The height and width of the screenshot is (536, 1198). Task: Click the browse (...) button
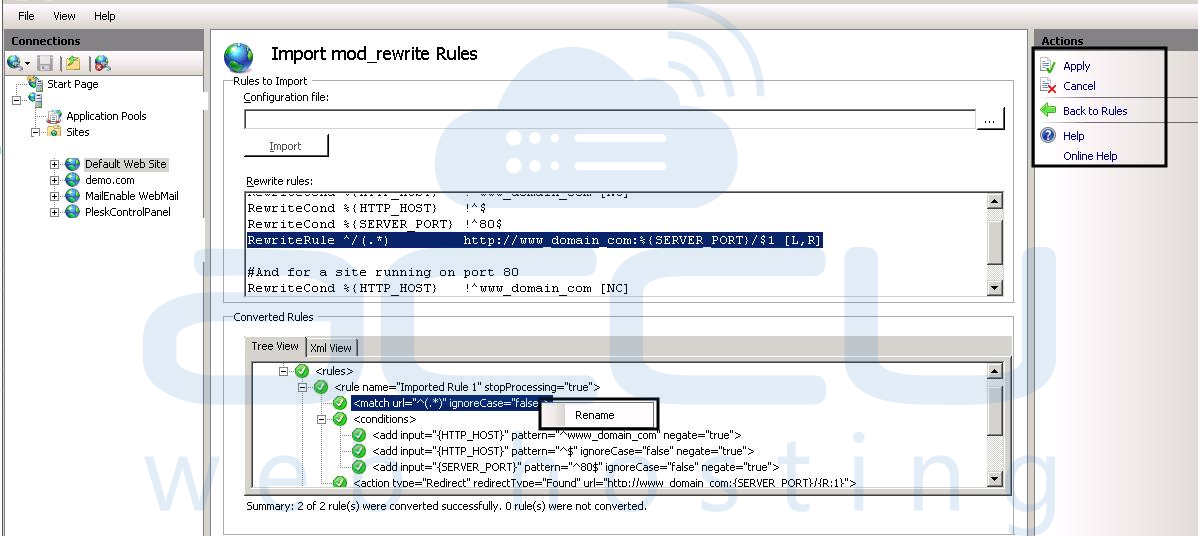coord(990,119)
